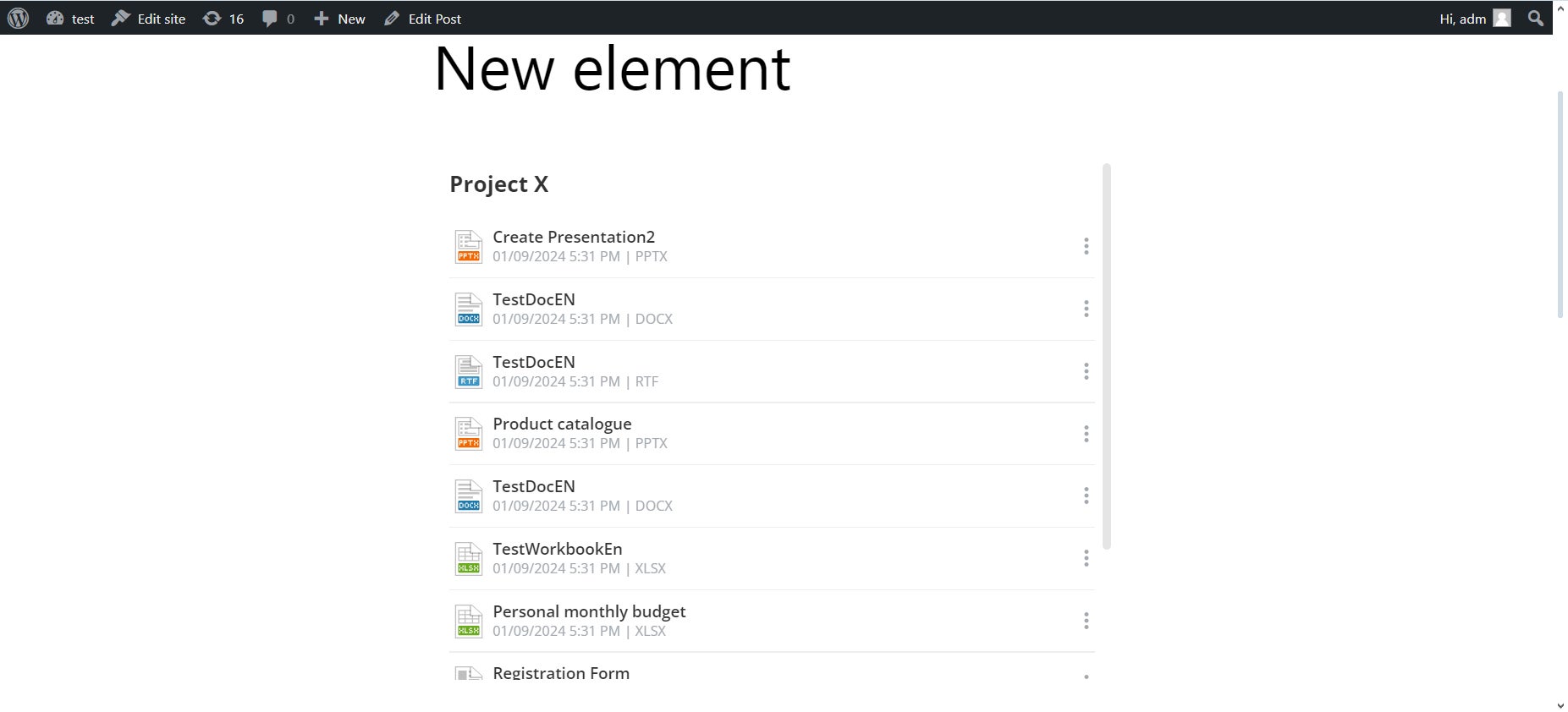The image size is (1568, 712).
Task: Open the comments bubble icon
Action: click(x=278, y=18)
